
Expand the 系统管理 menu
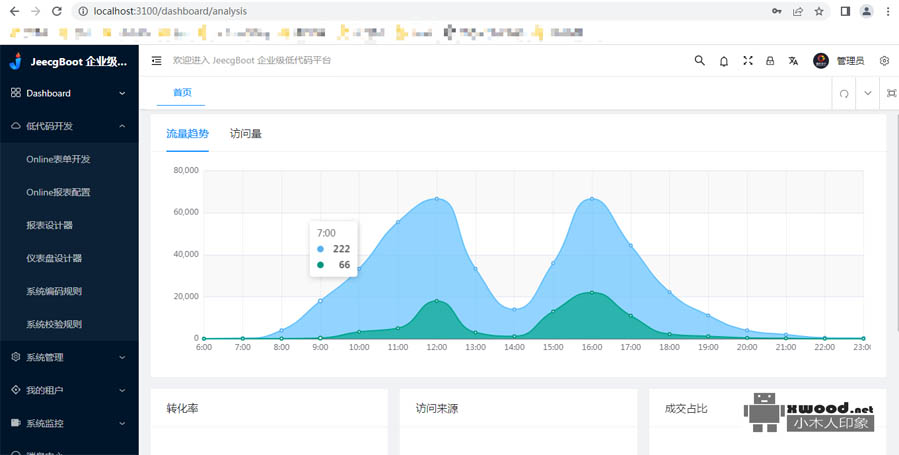click(68, 357)
